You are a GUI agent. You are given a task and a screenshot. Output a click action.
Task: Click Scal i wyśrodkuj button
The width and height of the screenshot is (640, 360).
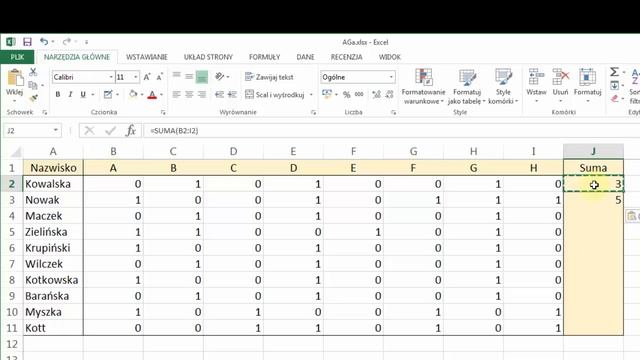pos(275,95)
